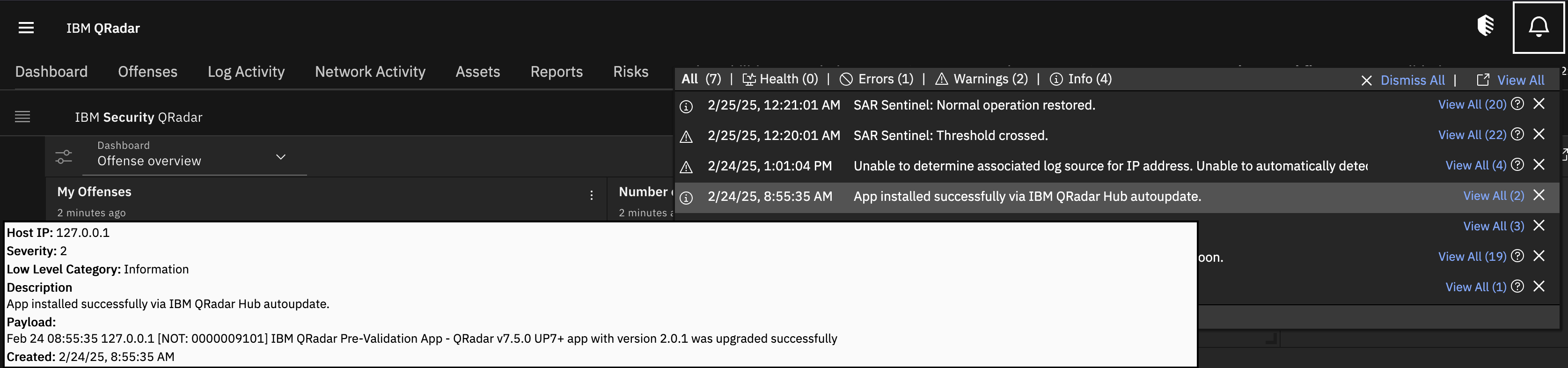Show only Info (4) notifications
1568x368 pixels.
(1081, 79)
